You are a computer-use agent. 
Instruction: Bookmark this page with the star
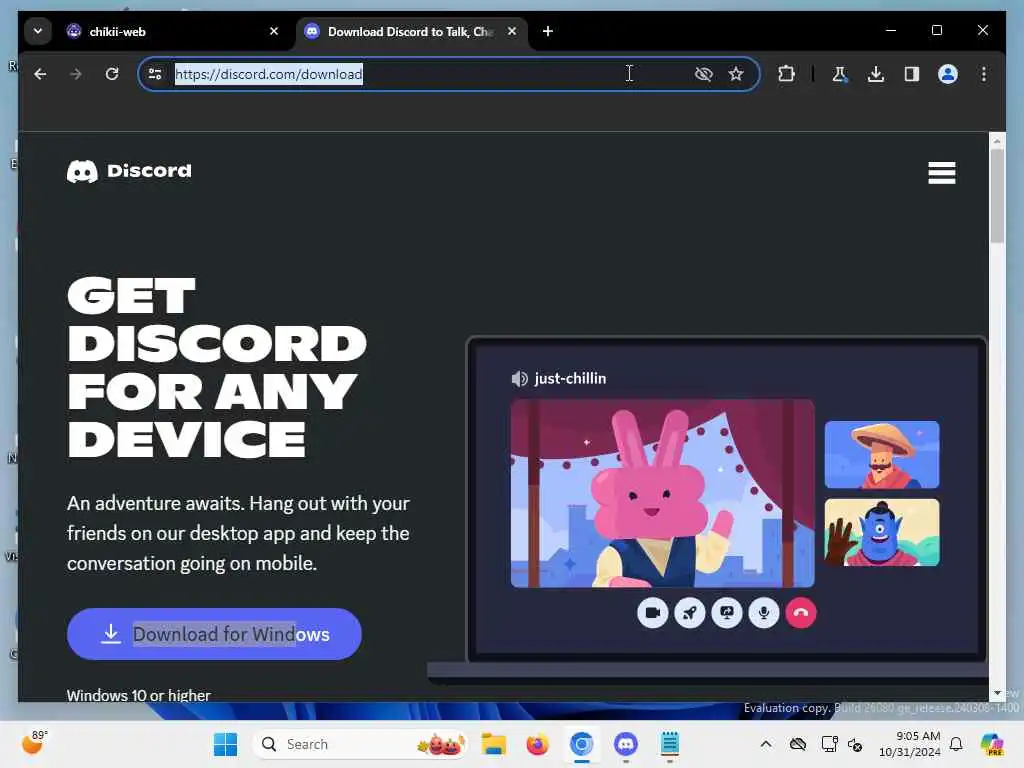pyautogui.click(x=736, y=74)
